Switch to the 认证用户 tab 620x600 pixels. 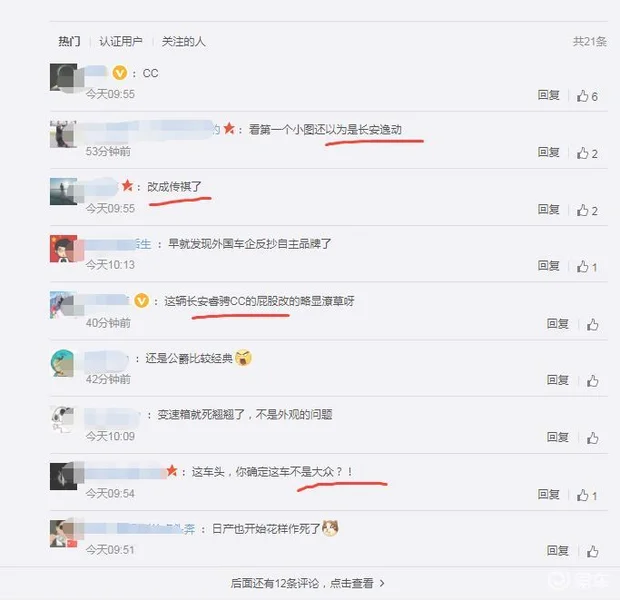pyautogui.click(x=121, y=41)
